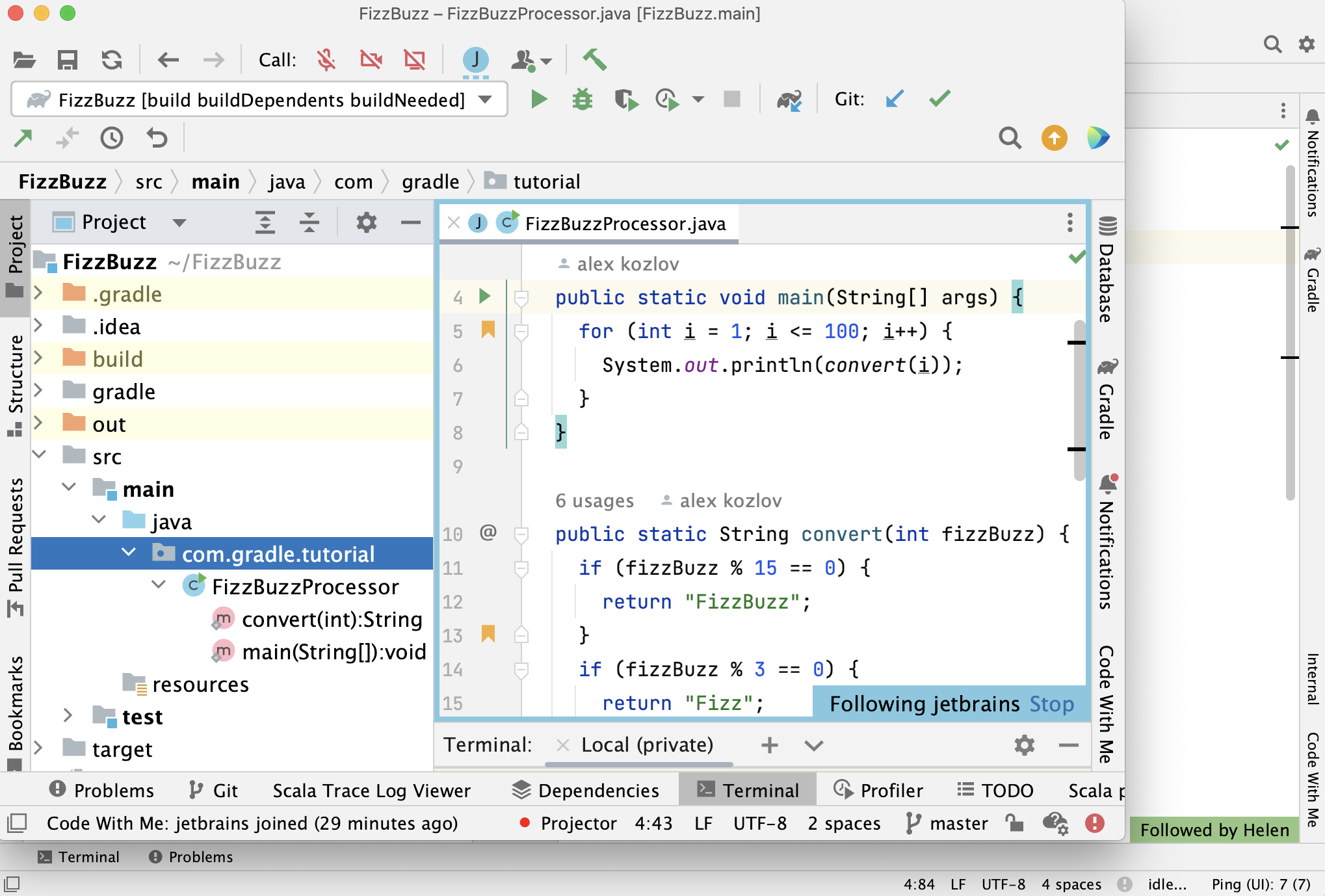
Task: Open the Dependencies tool window tab
Action: (585, 791)
